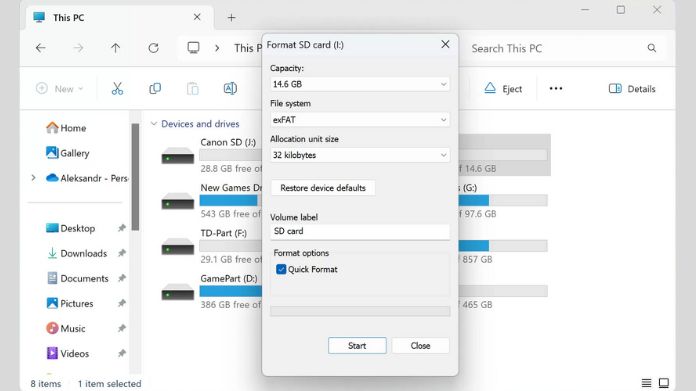Unpin Music using its pin icon
Screen dimensions: 696x391
122,328
